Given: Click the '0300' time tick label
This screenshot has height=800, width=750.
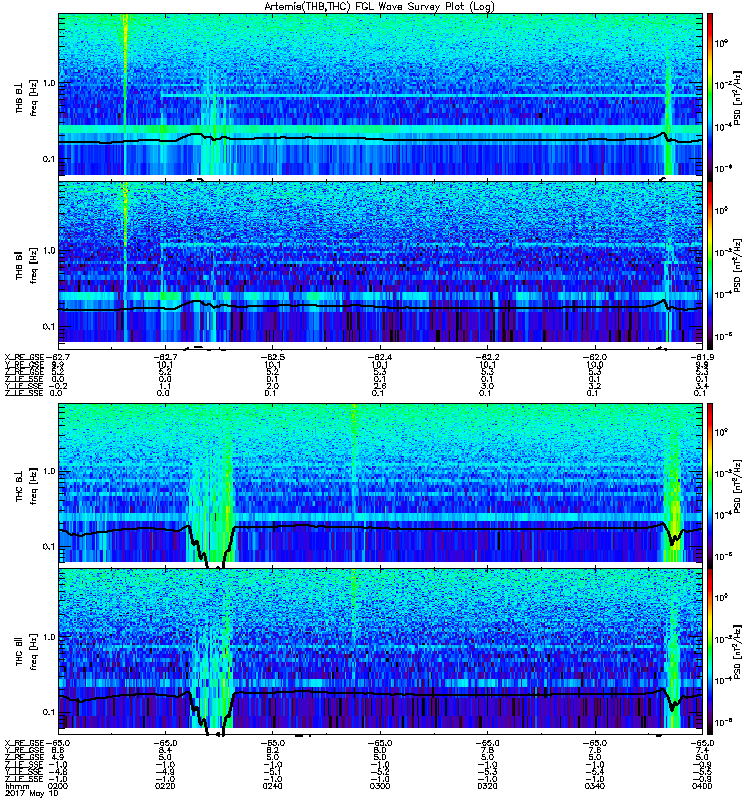Looking at the screenshot, I should click(x=380, y=786).
